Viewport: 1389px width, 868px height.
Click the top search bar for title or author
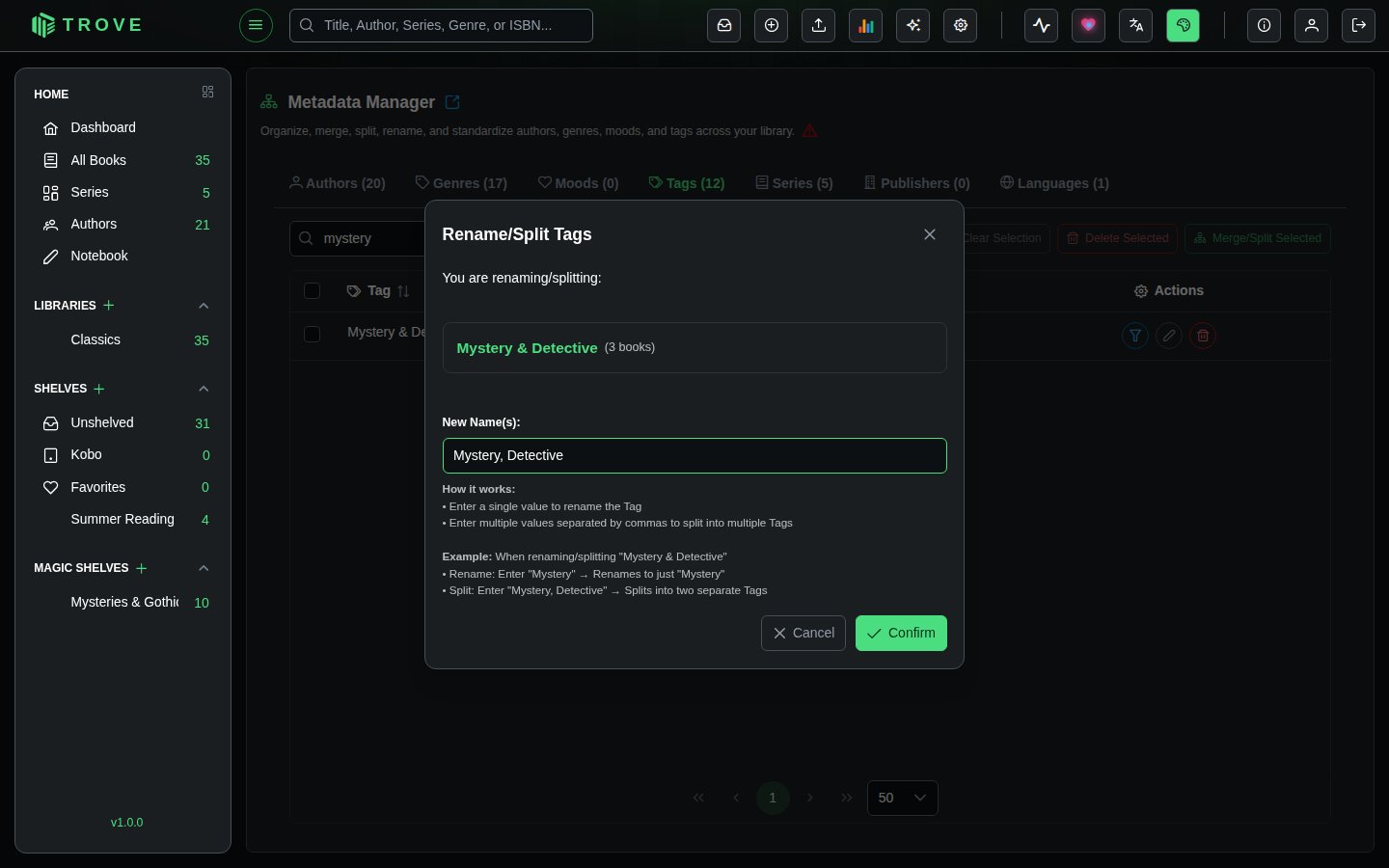441,25
